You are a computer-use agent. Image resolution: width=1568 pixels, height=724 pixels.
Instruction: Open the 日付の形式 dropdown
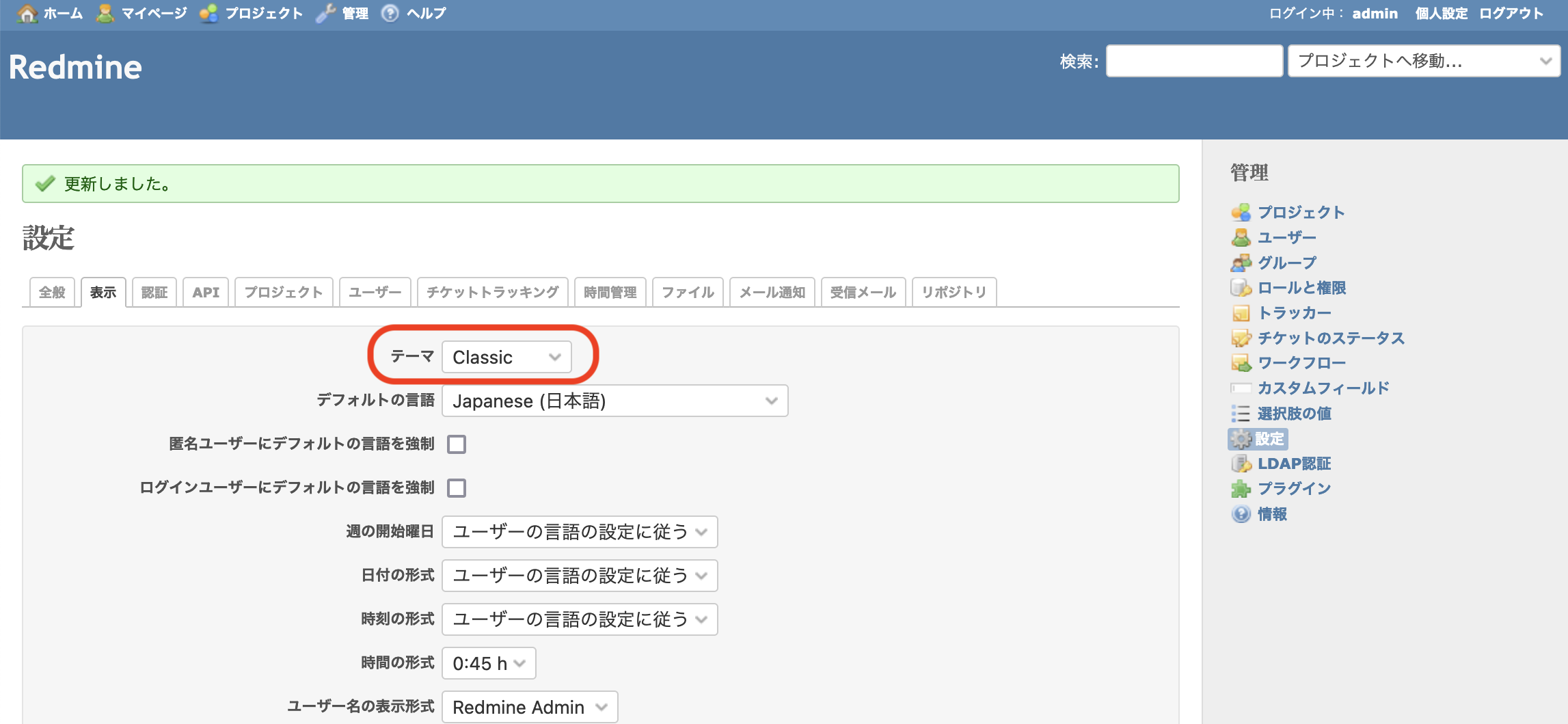point(580,576)
